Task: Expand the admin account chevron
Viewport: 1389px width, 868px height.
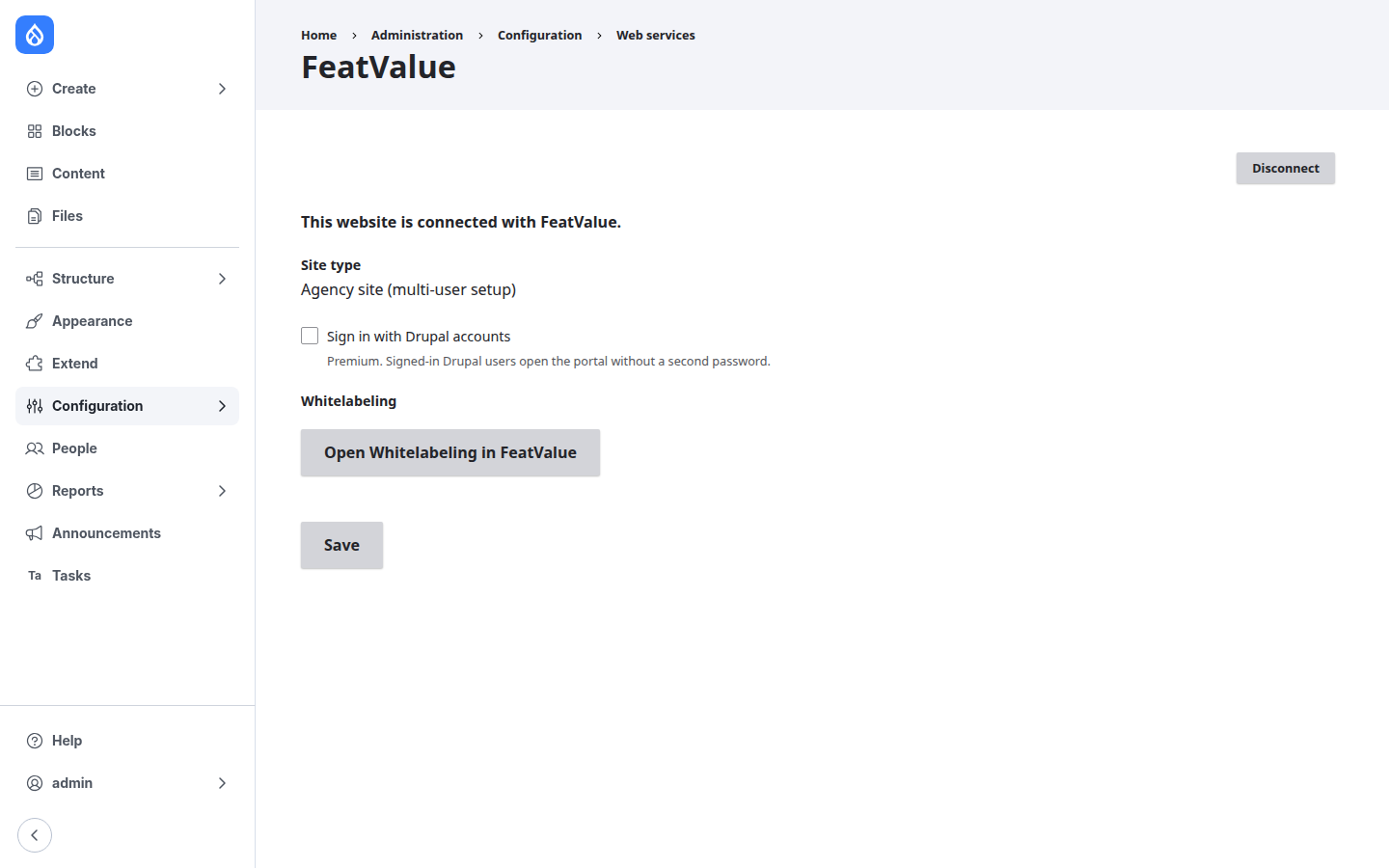Action: [x=222, y=783]
